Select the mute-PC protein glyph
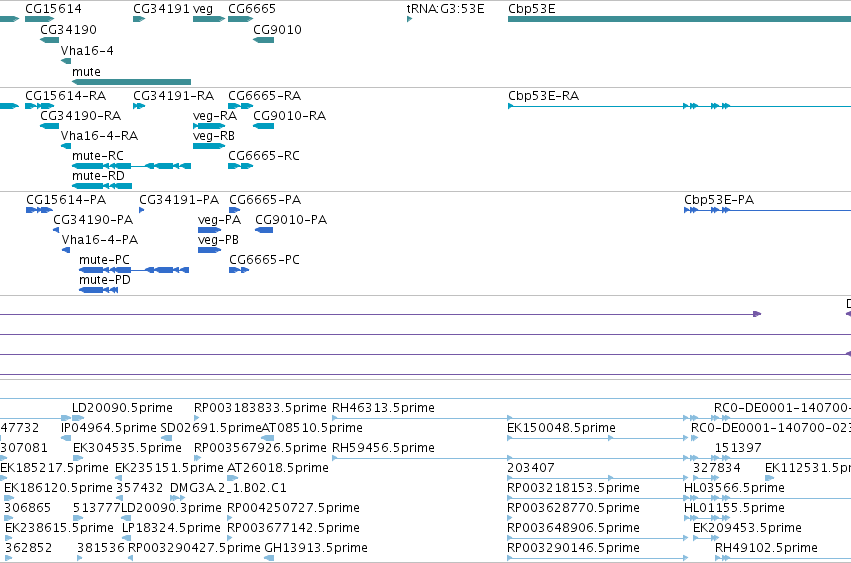The image size is (851, 563). point(134,270)
